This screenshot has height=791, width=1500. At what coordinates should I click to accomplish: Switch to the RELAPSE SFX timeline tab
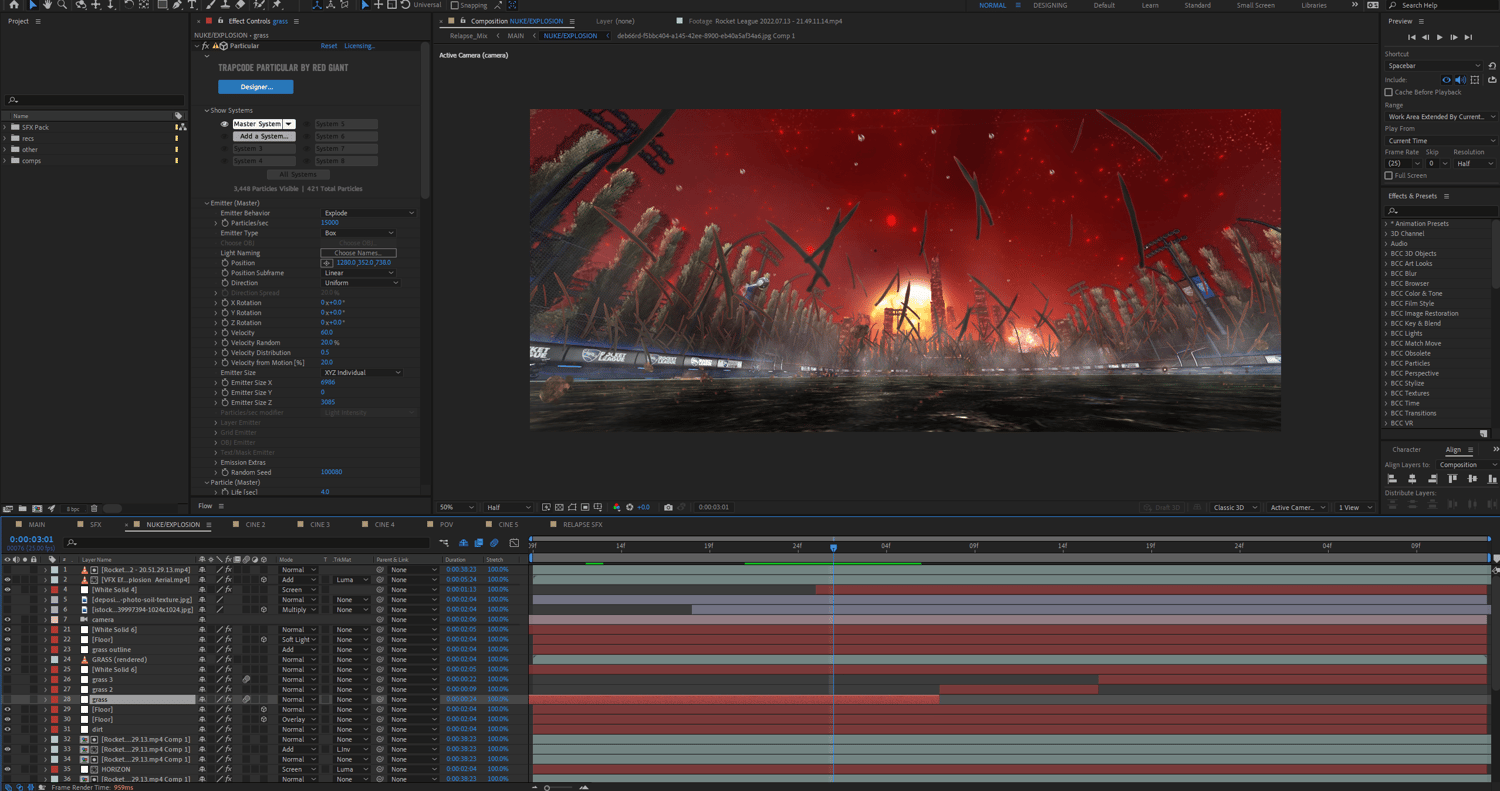582,524
